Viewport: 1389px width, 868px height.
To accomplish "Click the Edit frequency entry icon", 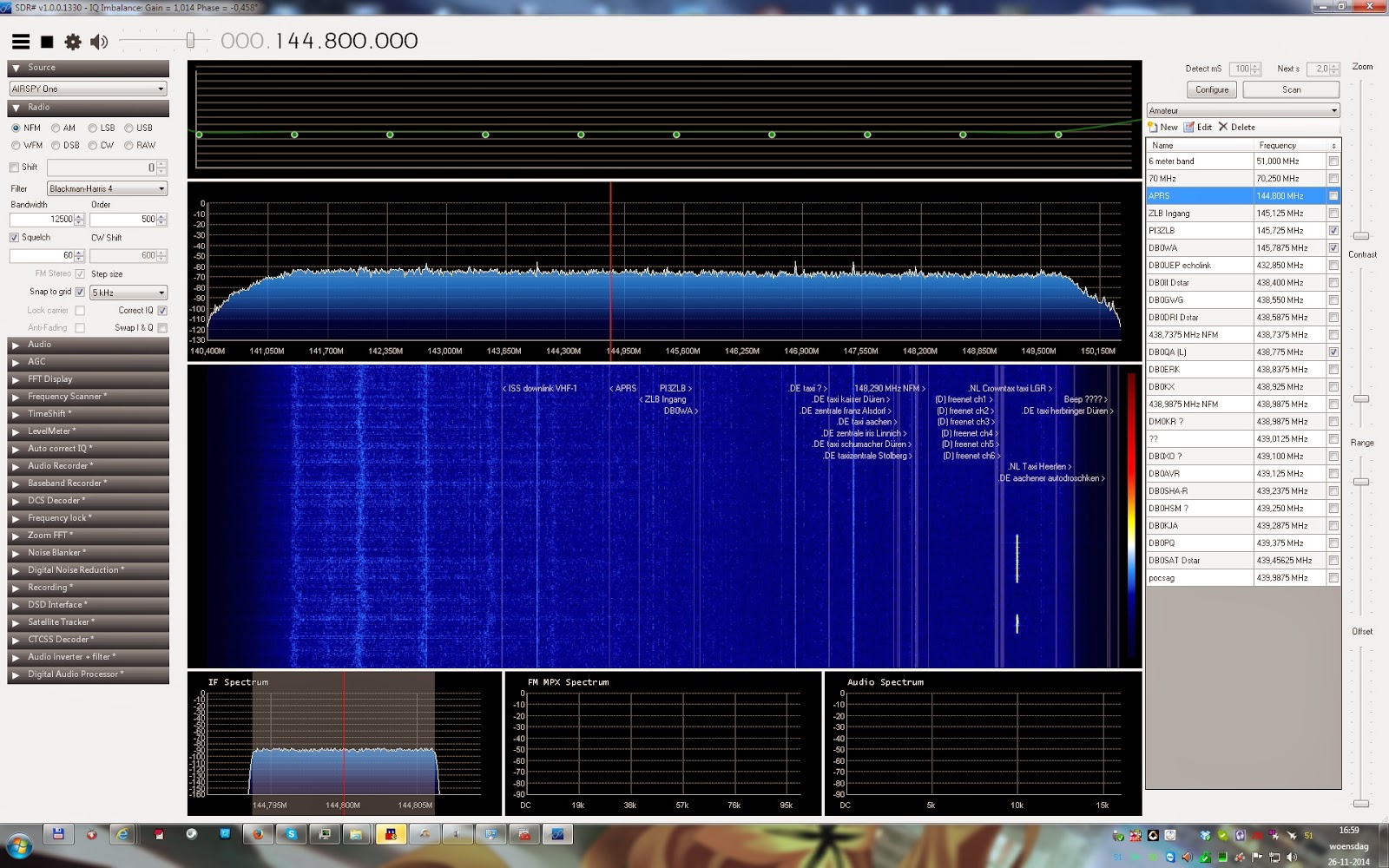I will pyautogui.click(x=1189, y=127).
